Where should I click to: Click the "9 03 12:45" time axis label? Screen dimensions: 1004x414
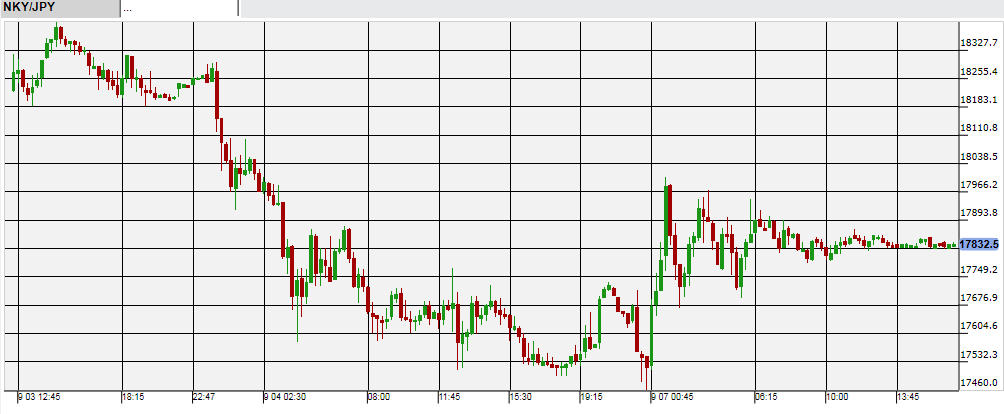point(39,397)
